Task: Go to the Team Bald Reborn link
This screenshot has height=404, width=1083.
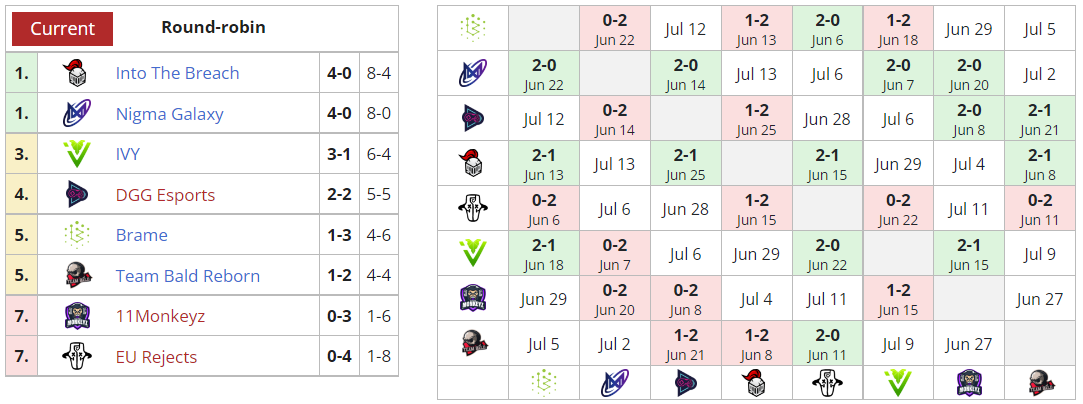Action: pyautogui.click(x=187, y=276)
